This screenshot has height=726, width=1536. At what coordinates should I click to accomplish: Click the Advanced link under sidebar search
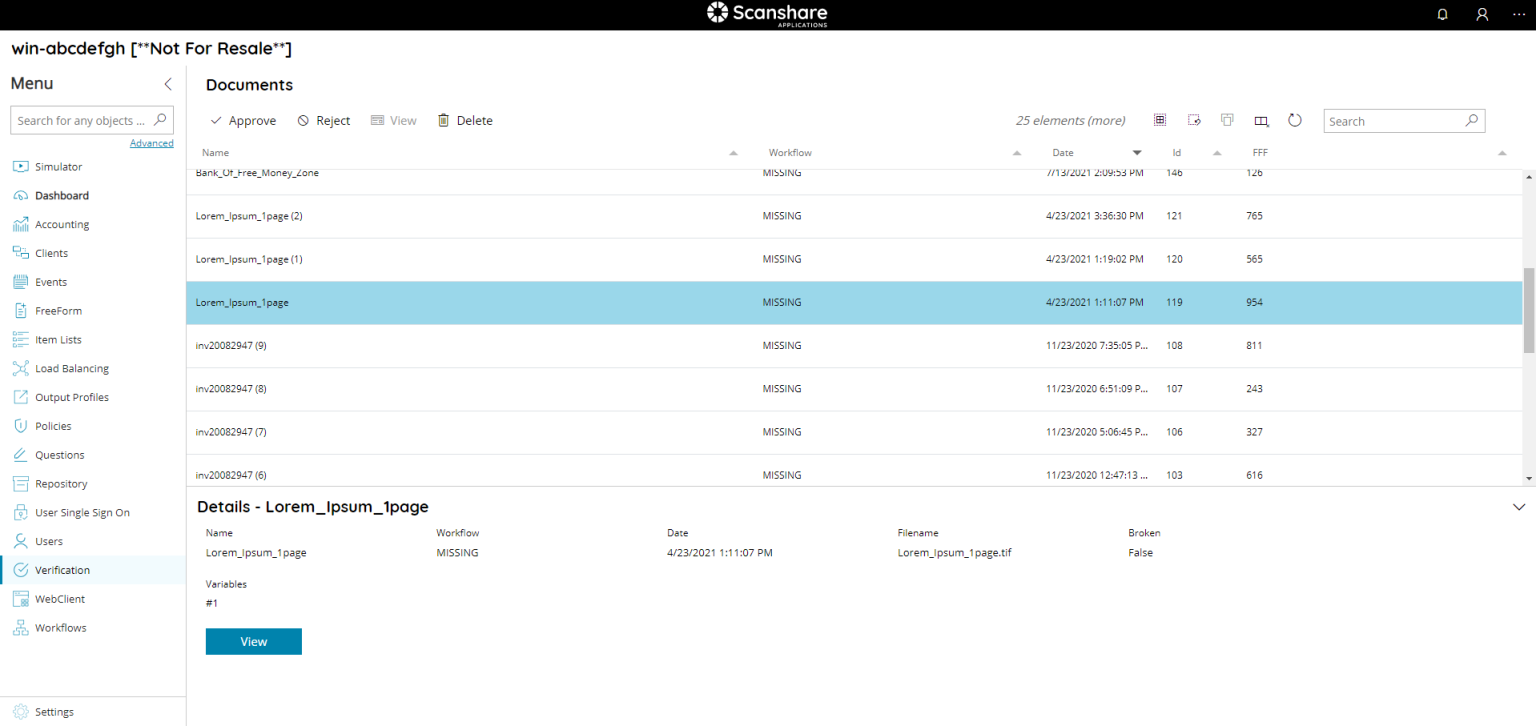click(151, 142)
